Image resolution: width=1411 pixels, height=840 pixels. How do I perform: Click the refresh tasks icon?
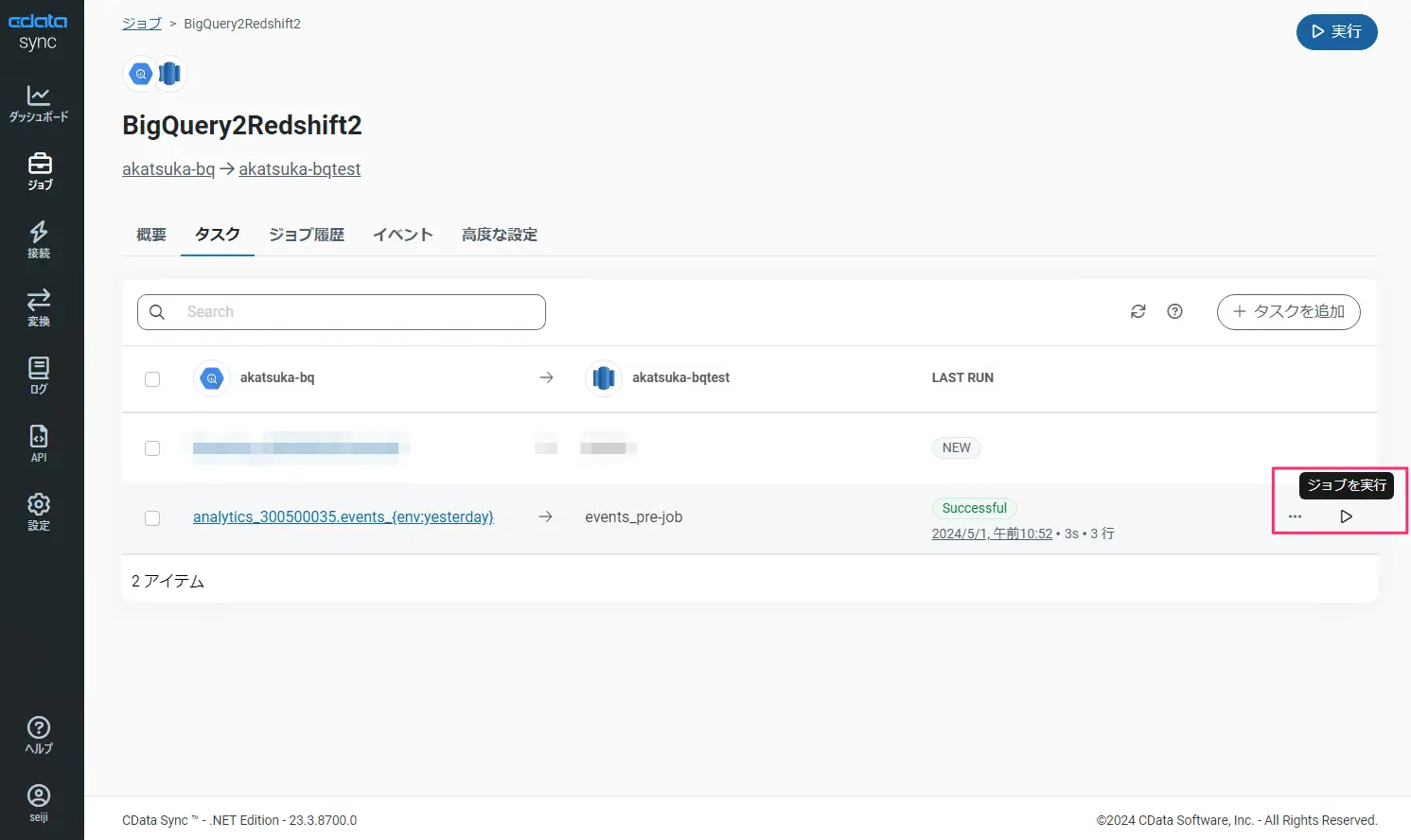tap(1138, 311)
